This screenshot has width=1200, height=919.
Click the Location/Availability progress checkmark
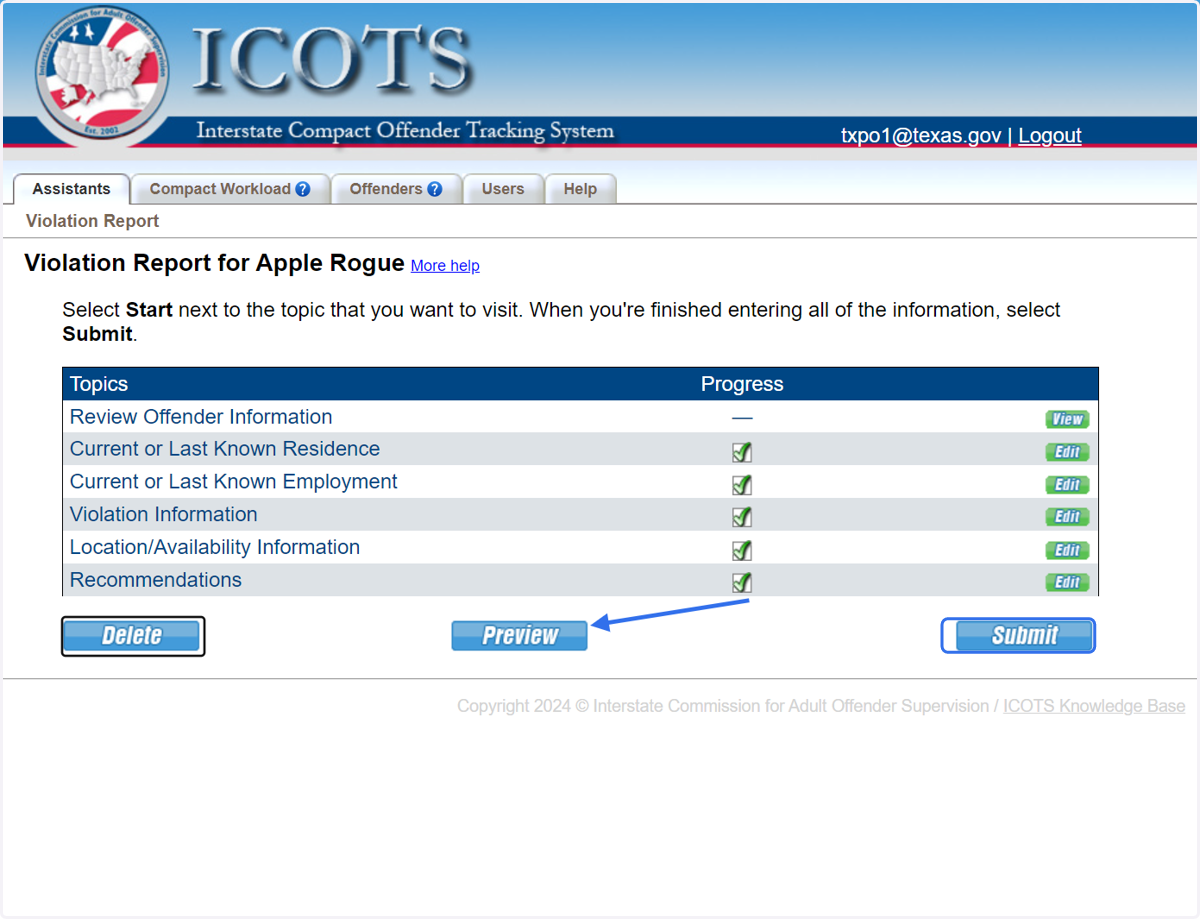pos(742,550)
